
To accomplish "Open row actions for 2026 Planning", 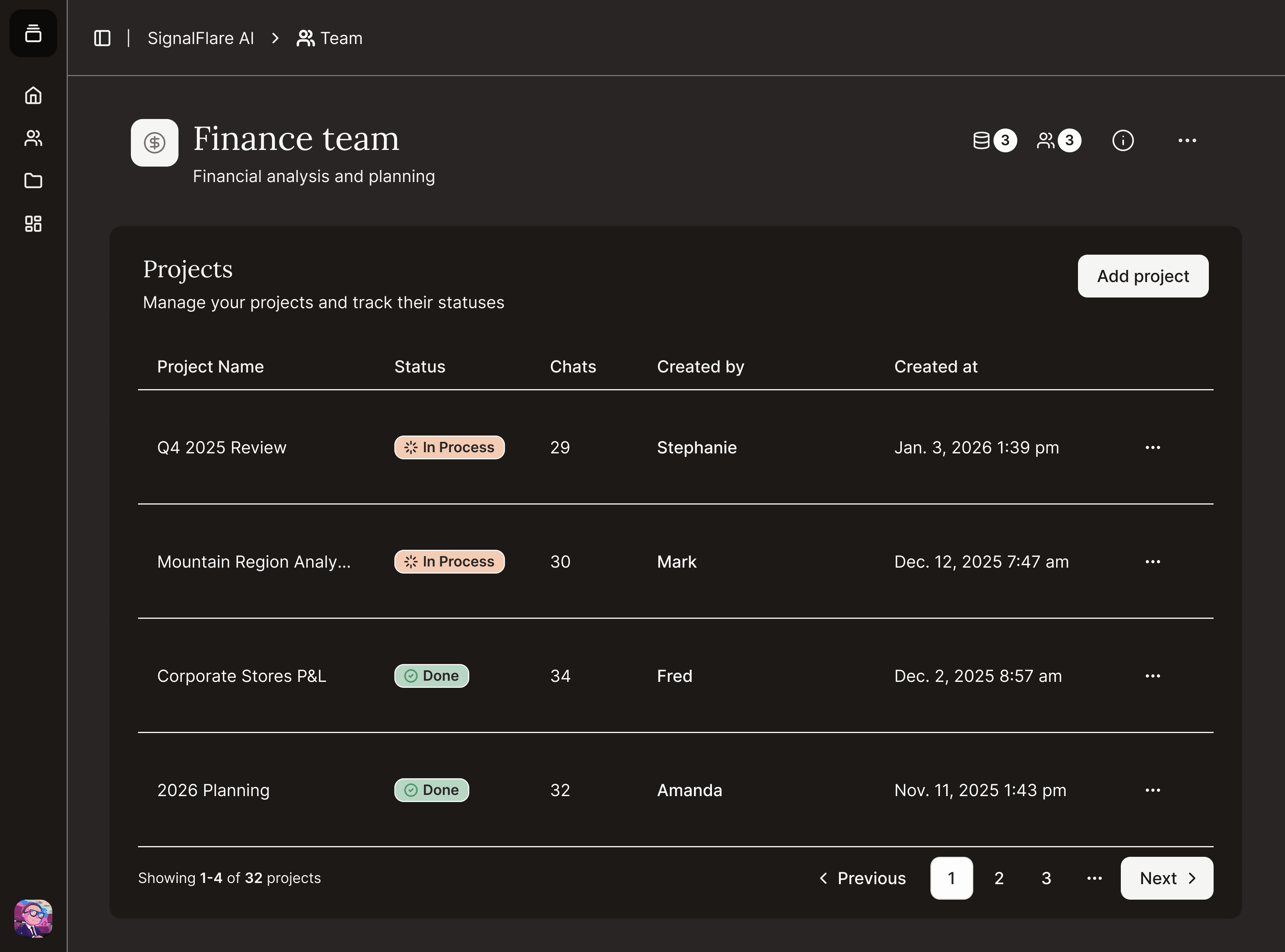I will [x=1153, y=790].
